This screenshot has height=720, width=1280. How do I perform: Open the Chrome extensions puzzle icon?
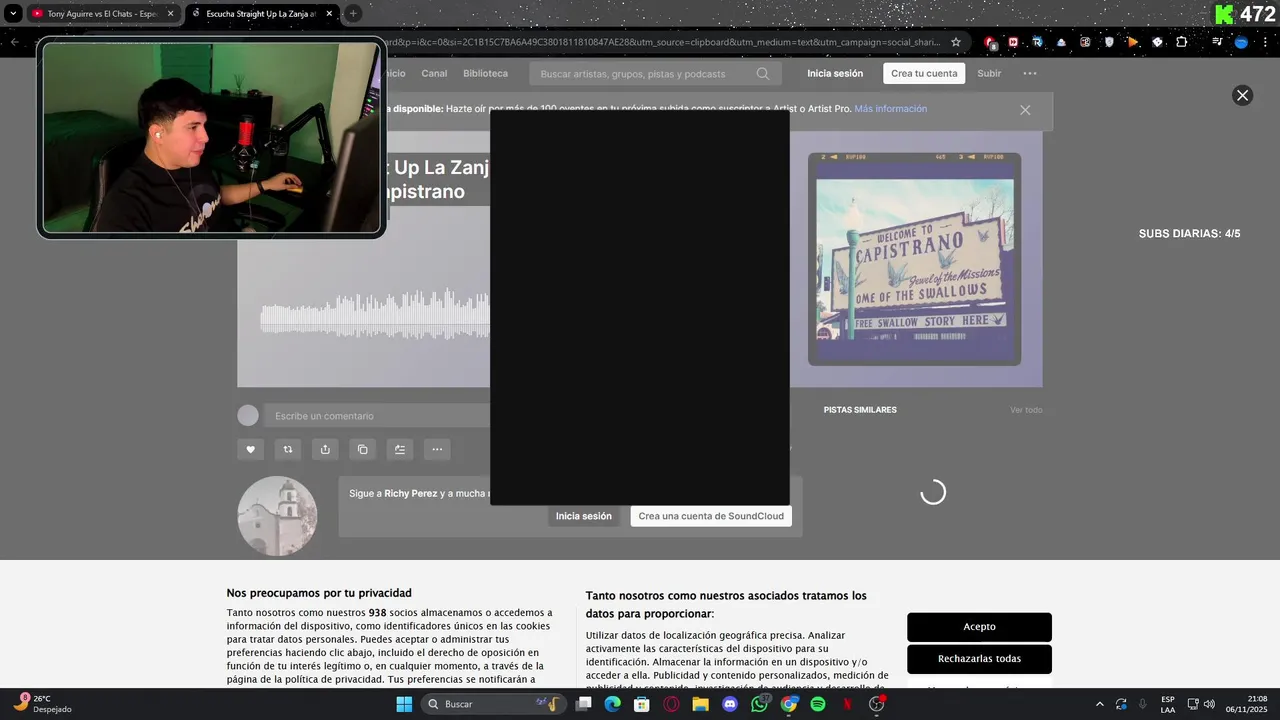1182,42
